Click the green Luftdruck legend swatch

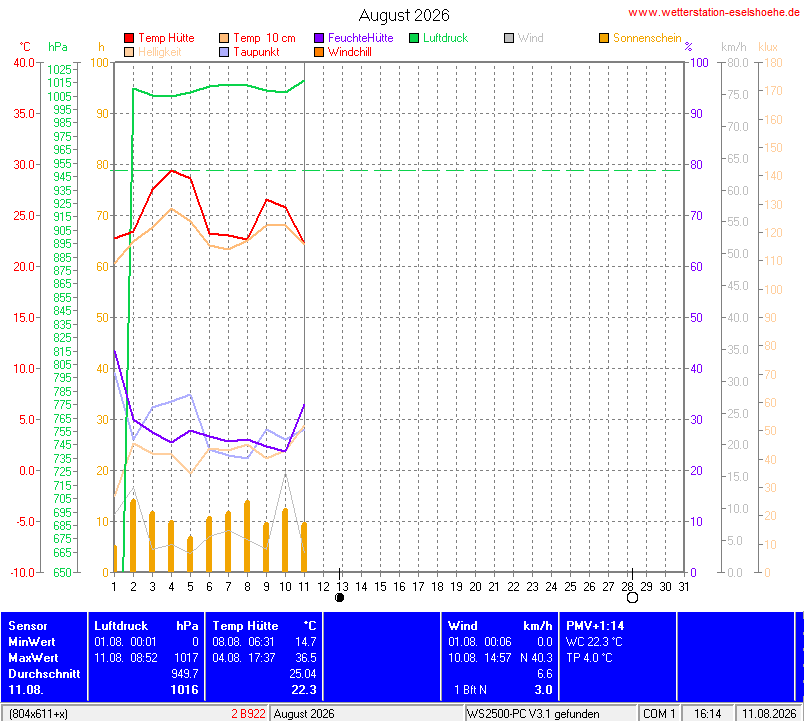pos(414,38)
